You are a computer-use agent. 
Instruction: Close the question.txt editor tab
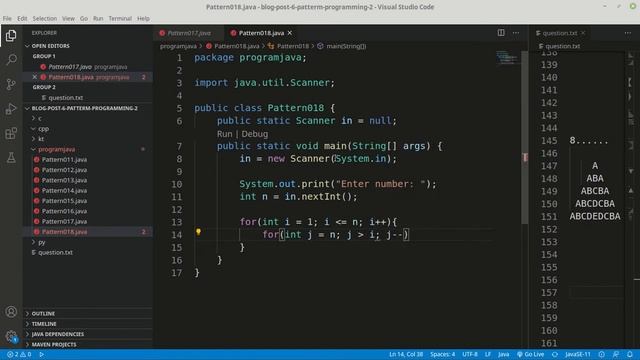coord(583,33)
